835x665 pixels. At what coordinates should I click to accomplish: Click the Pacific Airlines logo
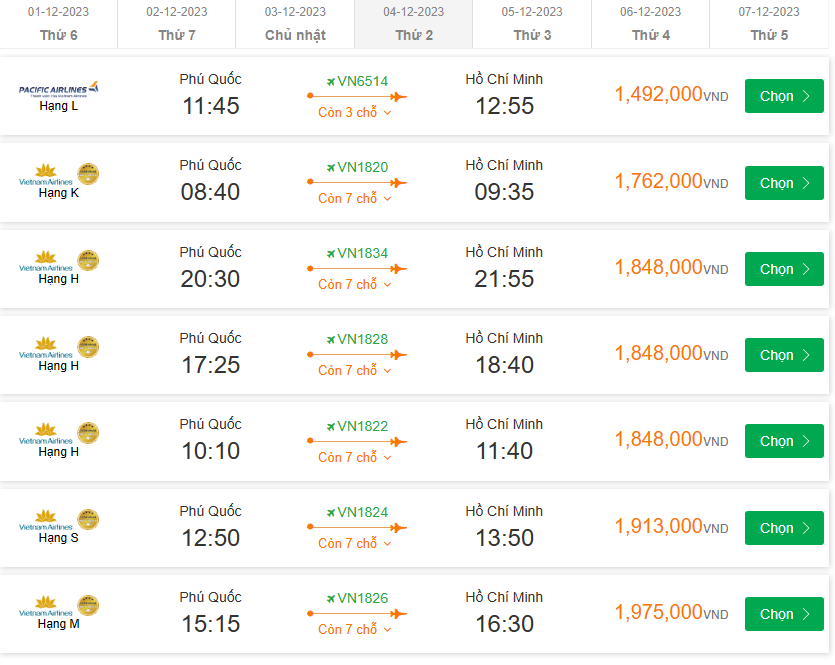tap(59, 89)
